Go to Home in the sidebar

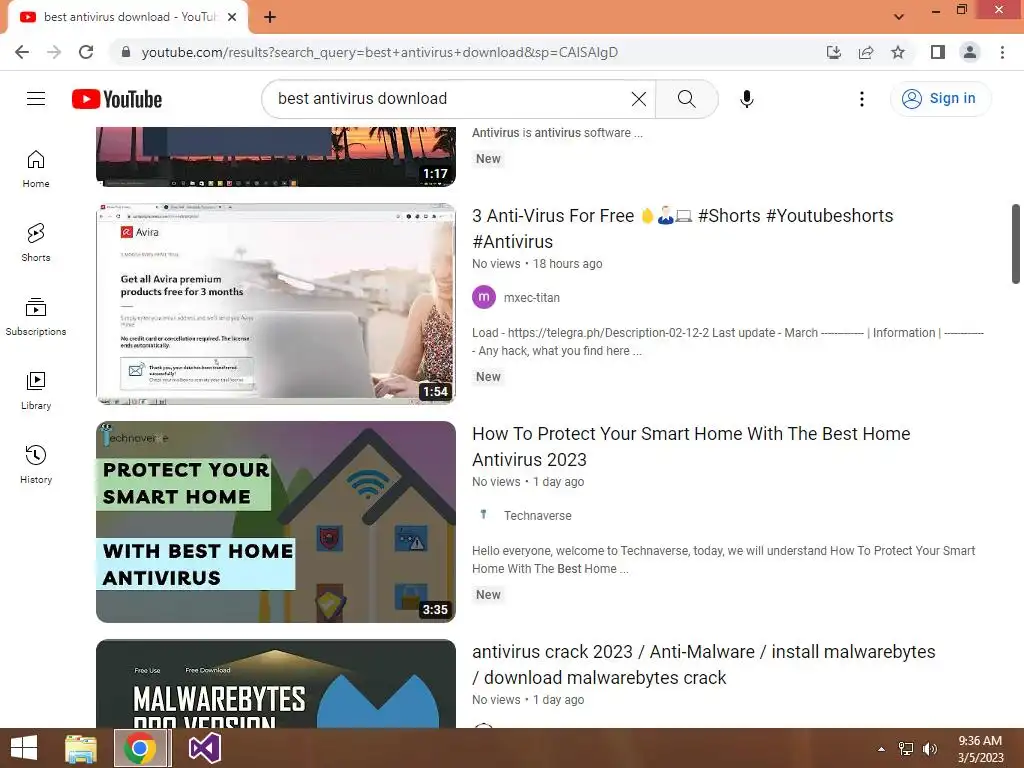(36, 169)
